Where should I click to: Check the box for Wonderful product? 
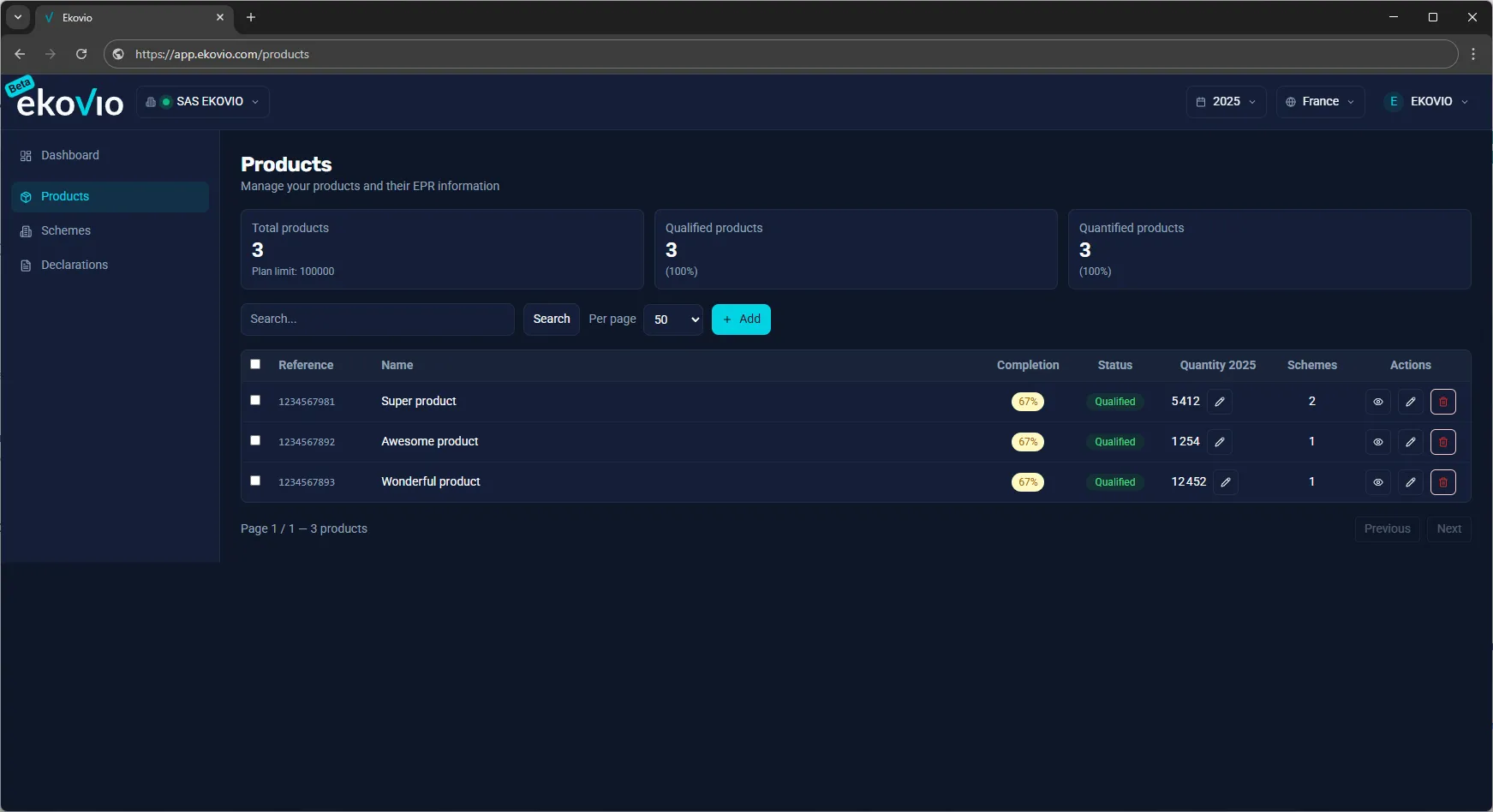pyautogui.click(x=255, y=481)
